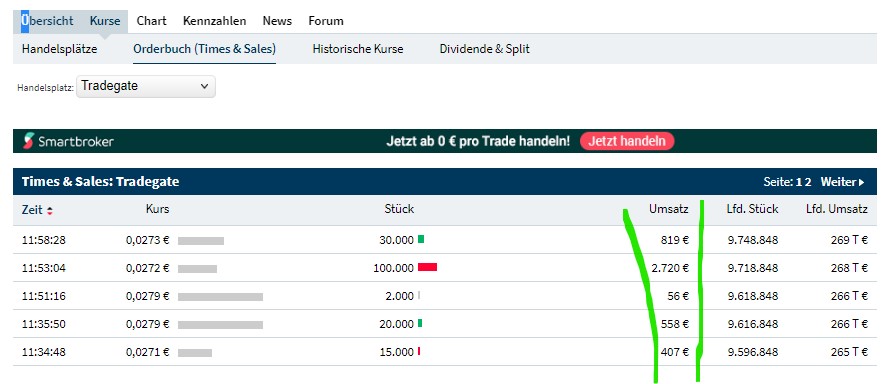Select Handelsplätze sub-tab
This screenshot has height=384, width=890.
pyautogui.click(x=60, y=49)
